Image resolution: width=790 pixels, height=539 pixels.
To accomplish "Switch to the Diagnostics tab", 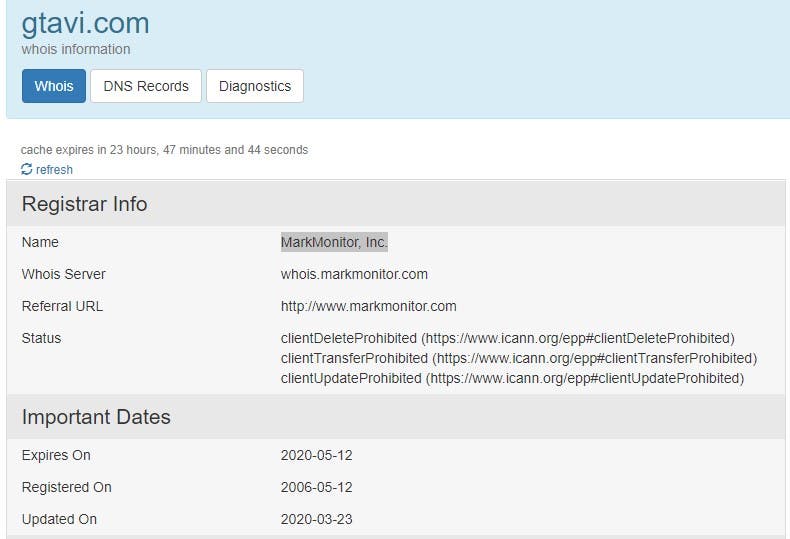I will click(255, 86).
